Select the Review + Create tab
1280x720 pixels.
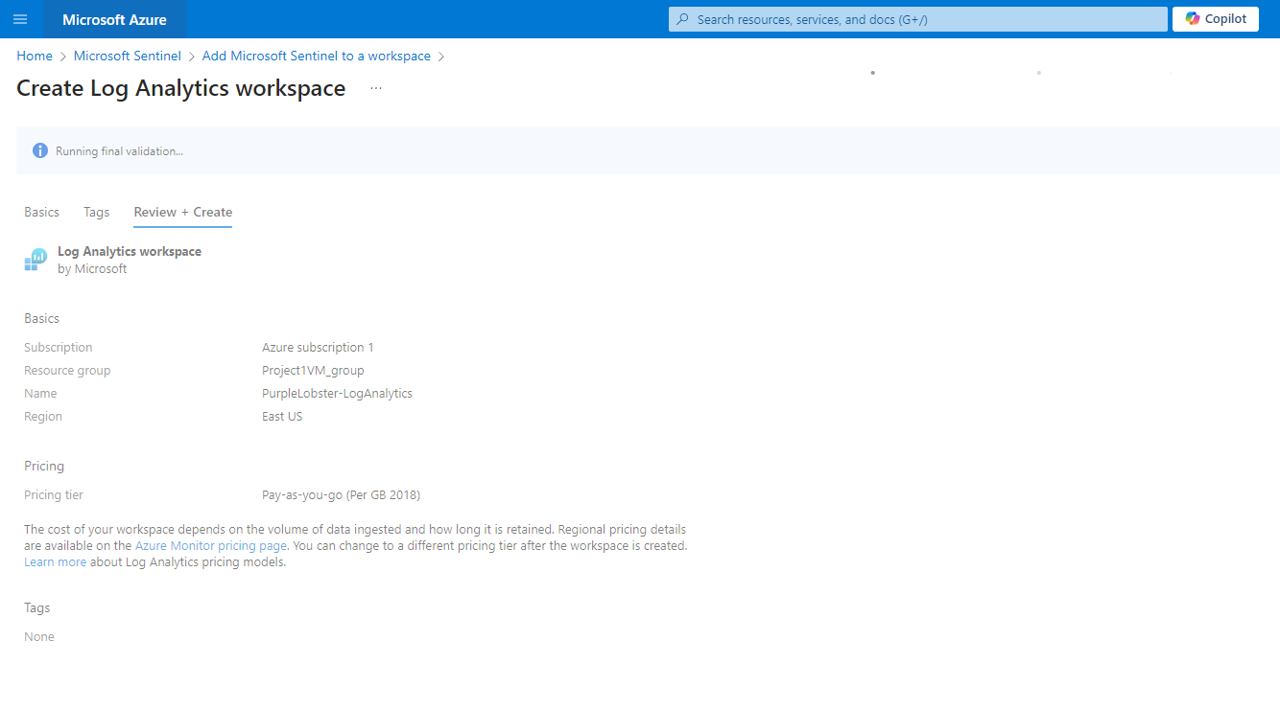[x=183, y=212]
